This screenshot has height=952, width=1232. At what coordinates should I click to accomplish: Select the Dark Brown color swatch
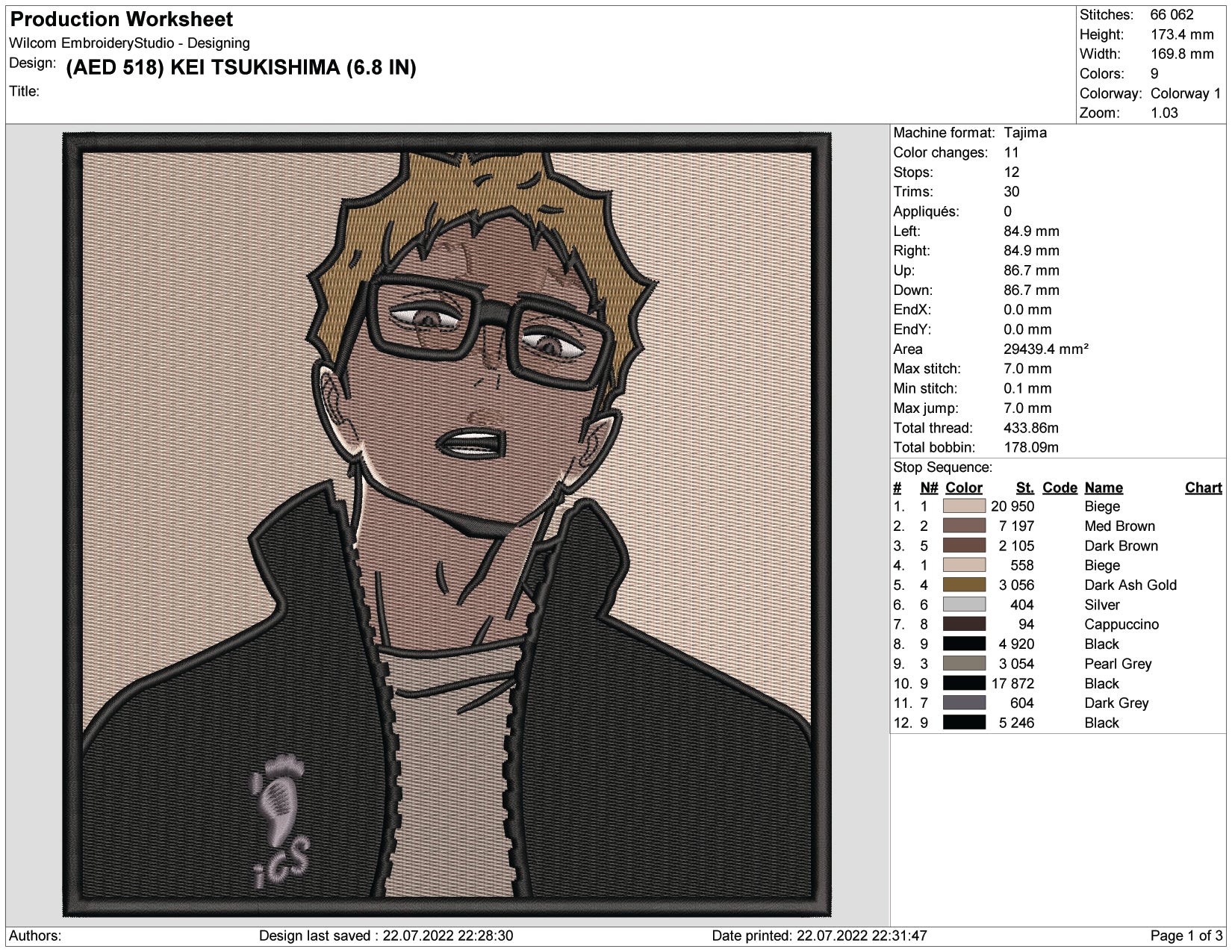click(x=963, y=546)
